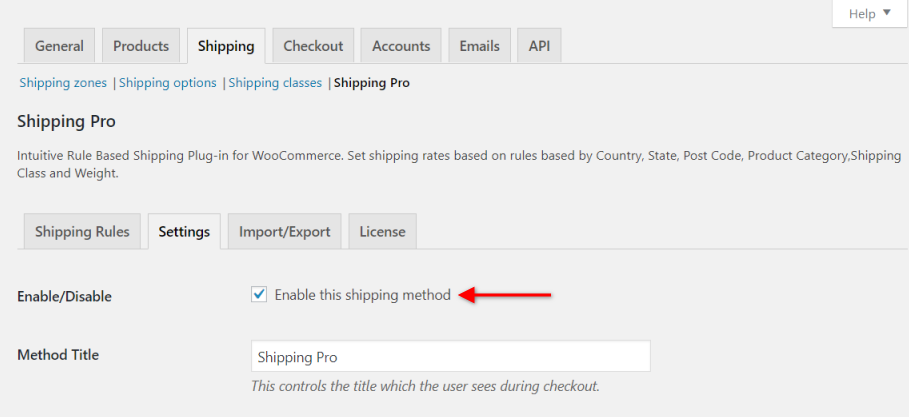Switch to the Products tab

(141, 46)
